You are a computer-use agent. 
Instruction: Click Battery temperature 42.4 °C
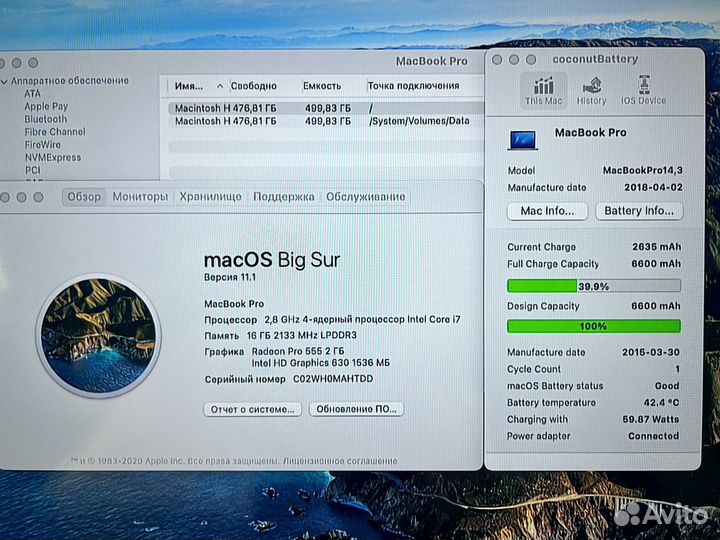[x=661, y=403]
